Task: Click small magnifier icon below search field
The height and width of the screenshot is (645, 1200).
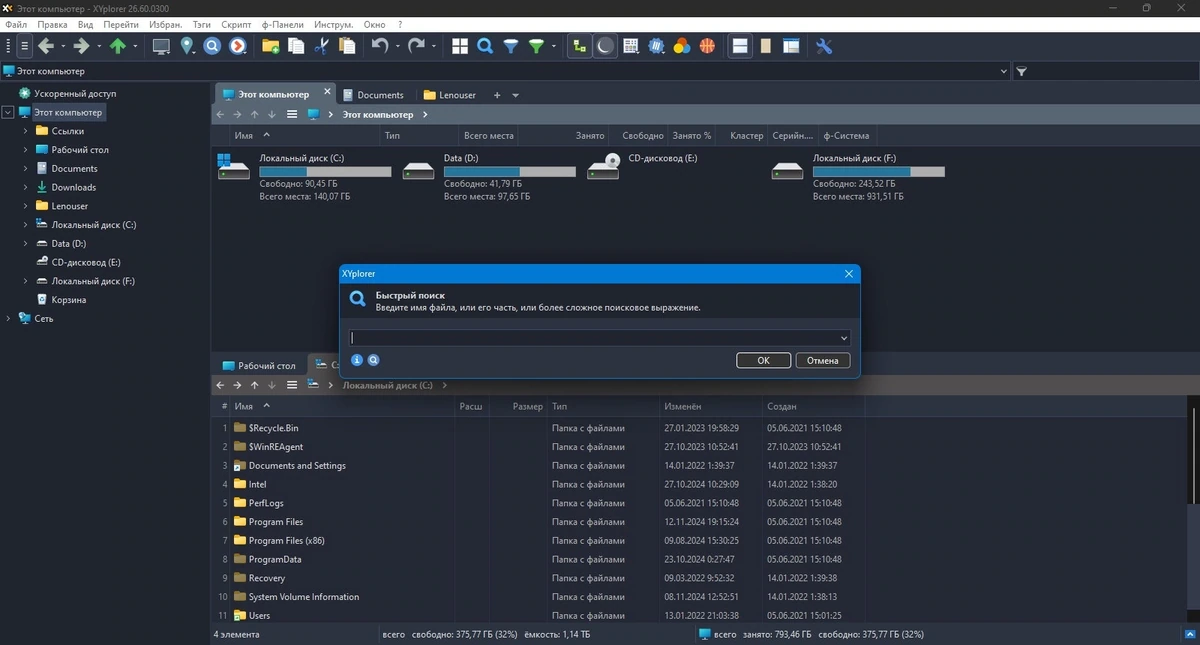Action: click(373, 360)
